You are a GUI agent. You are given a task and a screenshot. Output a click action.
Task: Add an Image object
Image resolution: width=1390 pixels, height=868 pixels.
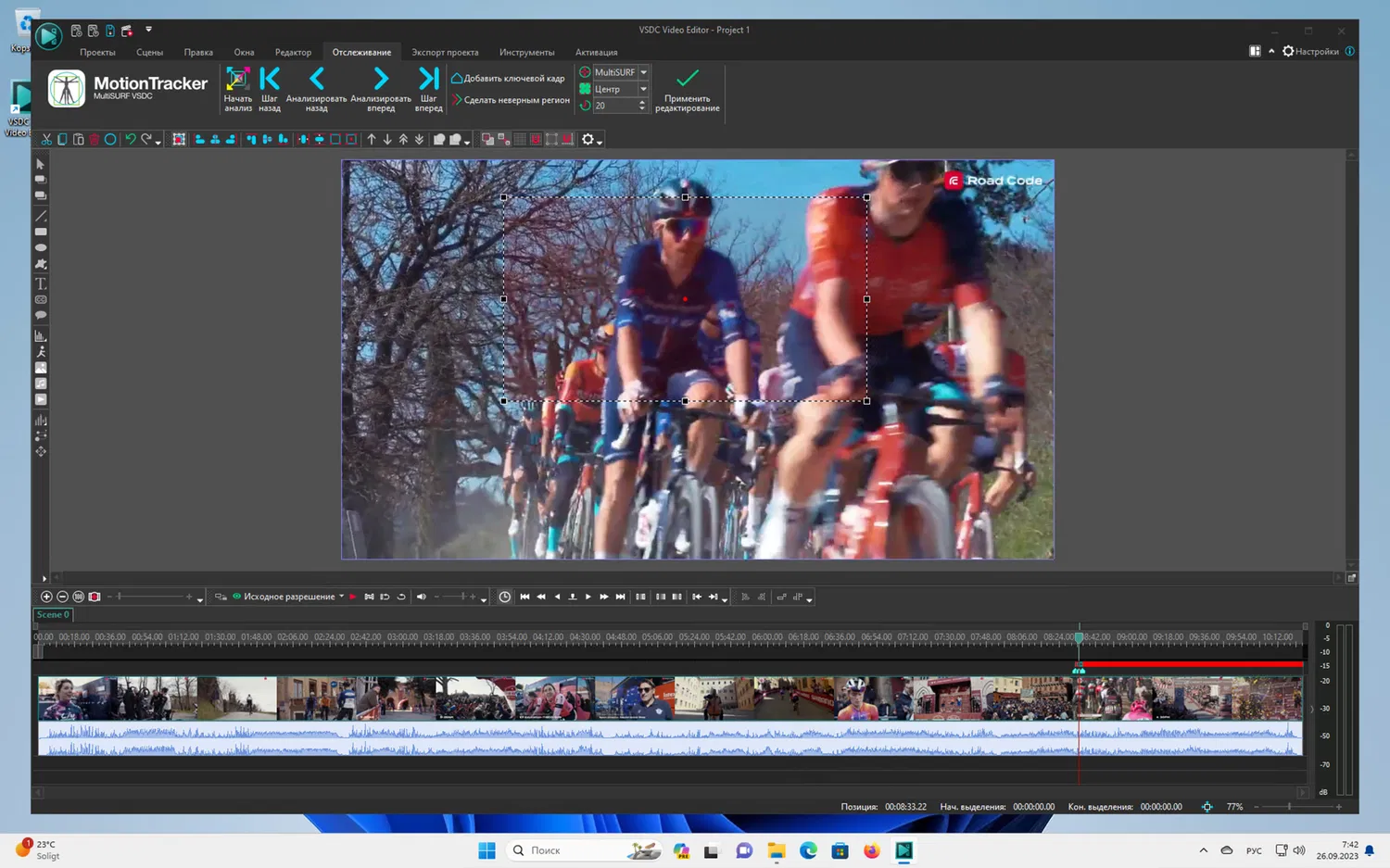click(x=41, y=368)
